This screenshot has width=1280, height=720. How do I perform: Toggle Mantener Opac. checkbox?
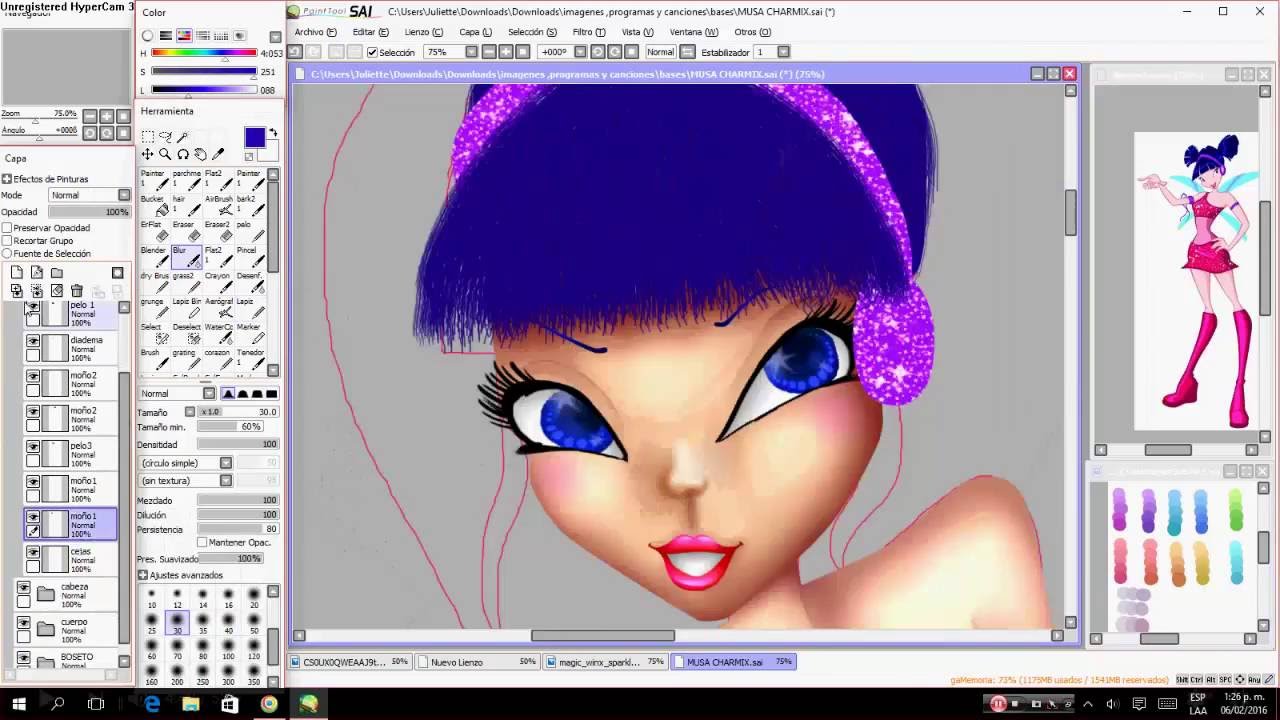(202, 542)
